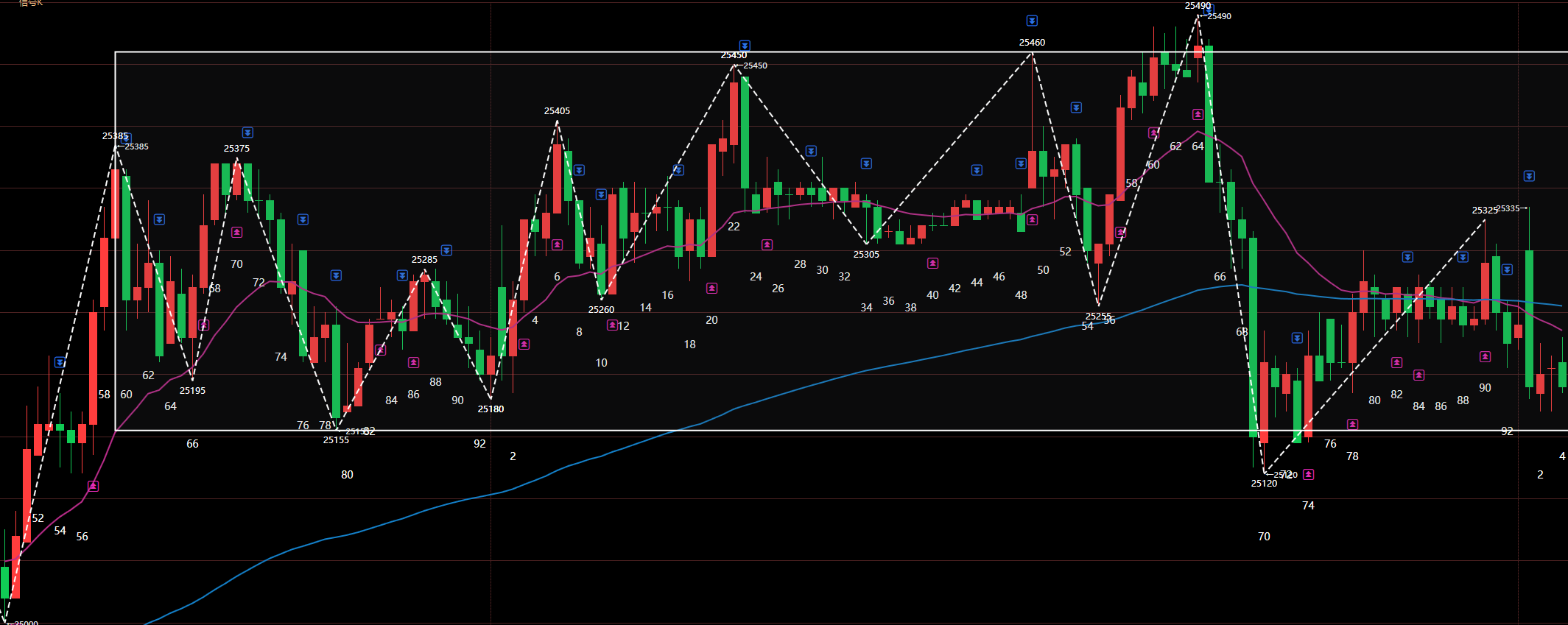
Task: Click the 25375 swing high label
Action: pos(236,149)
